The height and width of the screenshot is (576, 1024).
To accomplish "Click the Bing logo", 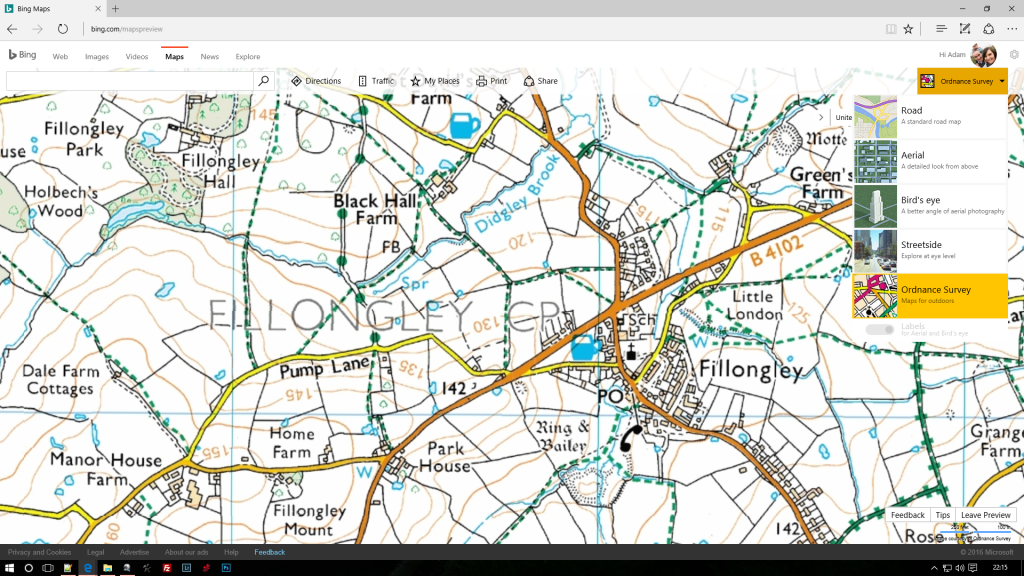I will tap(22, 56).
